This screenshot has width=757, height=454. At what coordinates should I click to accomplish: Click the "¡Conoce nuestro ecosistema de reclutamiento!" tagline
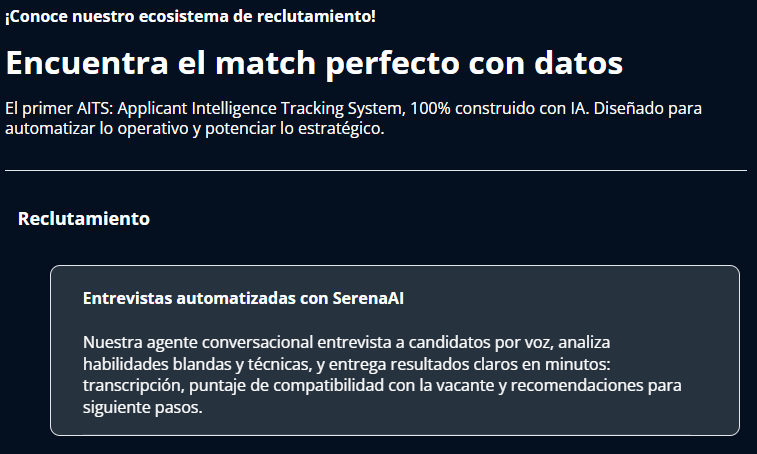(190, 16)
